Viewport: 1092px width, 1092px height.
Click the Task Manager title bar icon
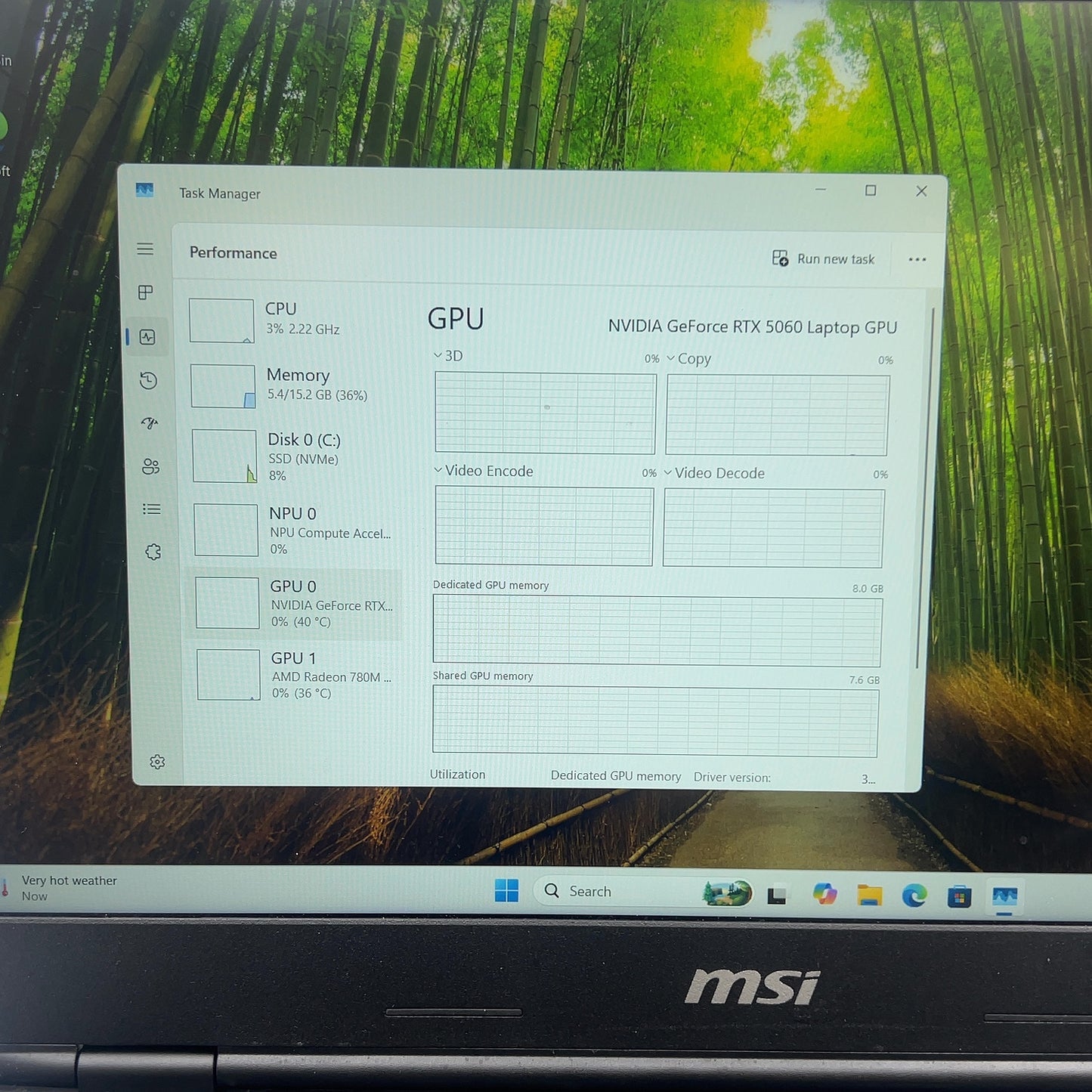click(144, 190)
